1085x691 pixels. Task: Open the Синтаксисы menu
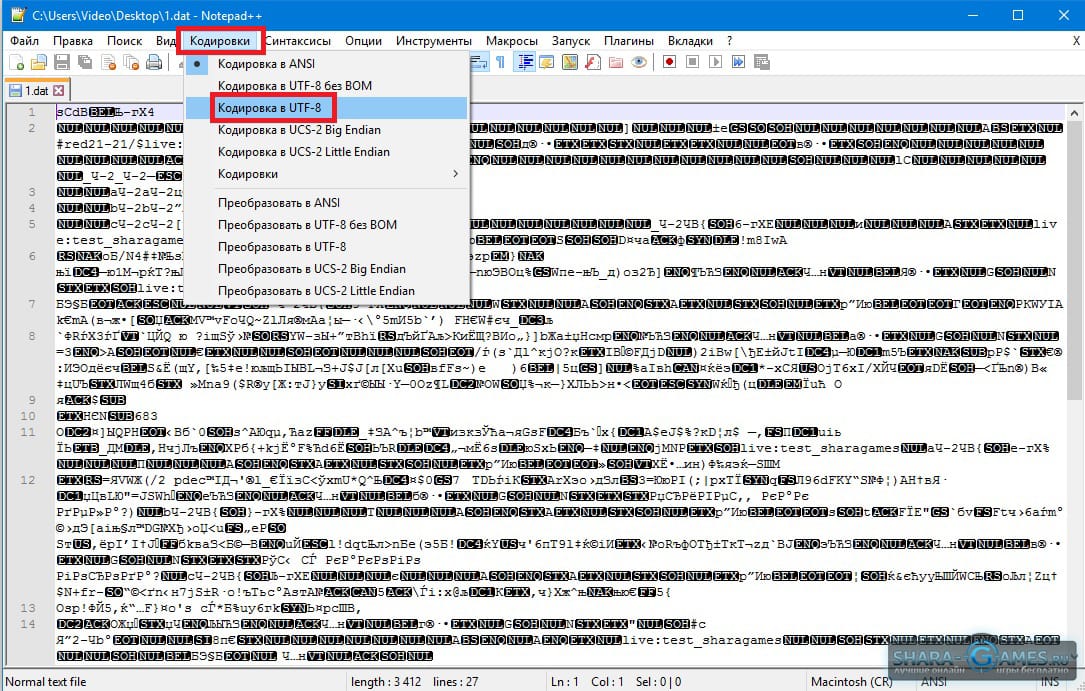click(x=298, y=41)
